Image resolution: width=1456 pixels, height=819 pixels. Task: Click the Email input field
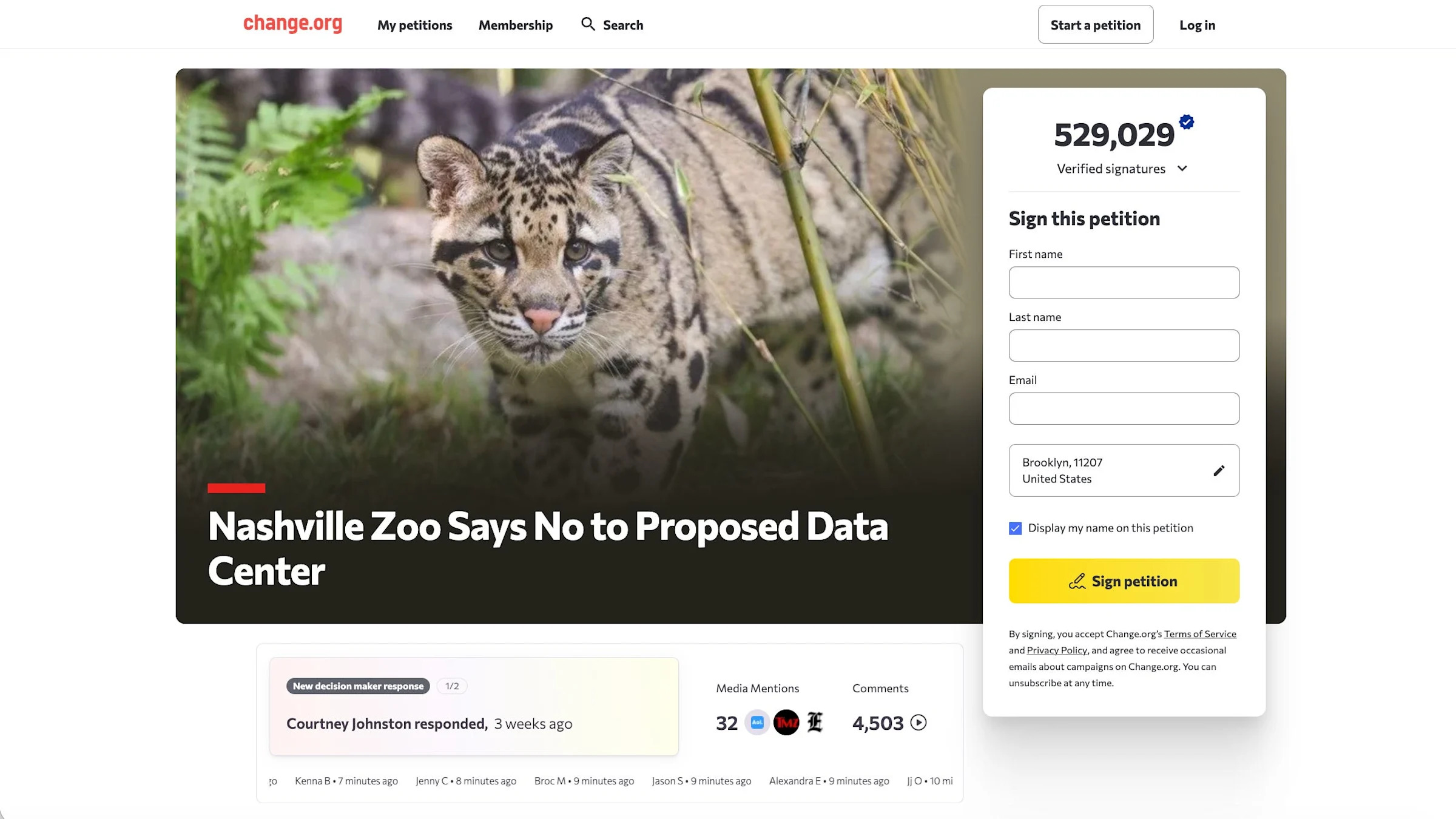point(1124,408)
